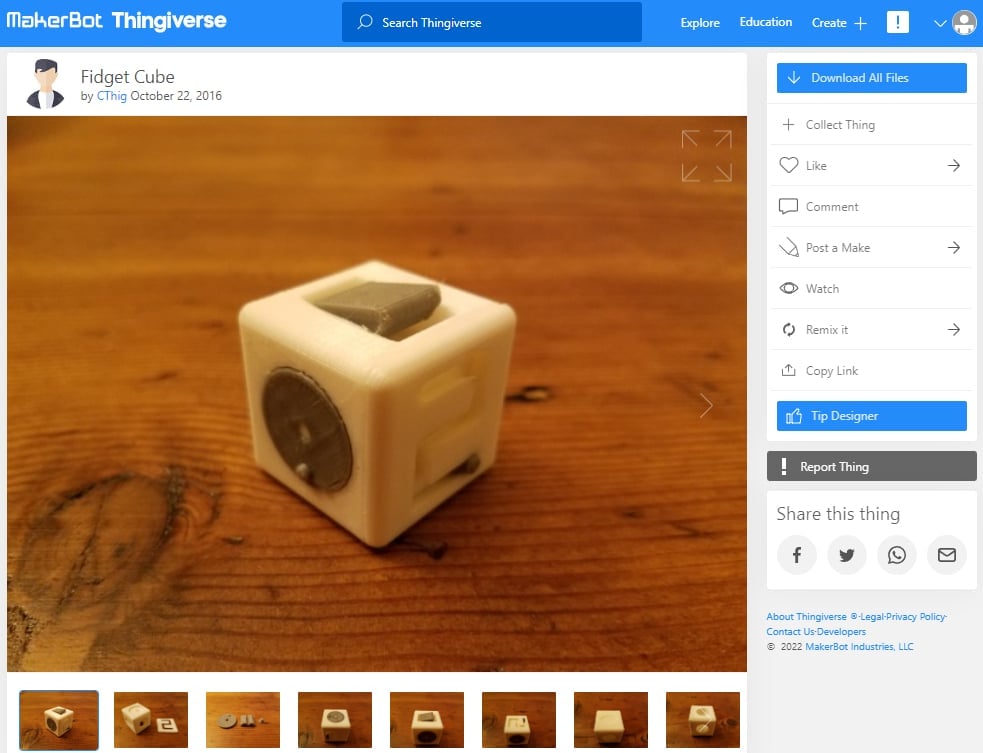
Task: Expand the account dropdown chevron
Action: click(939, 23)
